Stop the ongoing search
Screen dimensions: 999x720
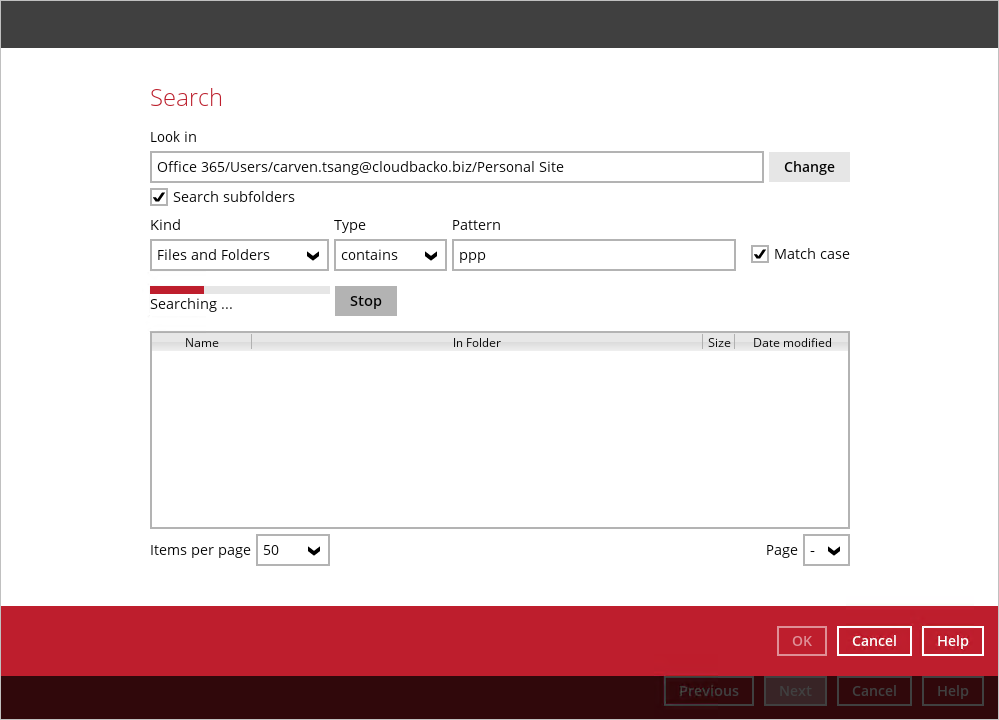(365, 301)
